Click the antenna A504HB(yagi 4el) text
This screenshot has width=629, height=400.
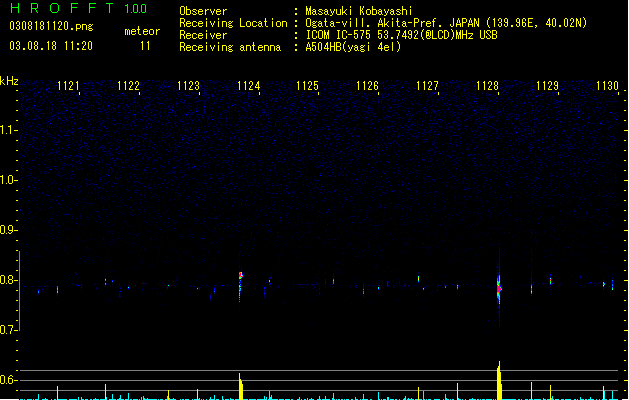pos(353,47)
